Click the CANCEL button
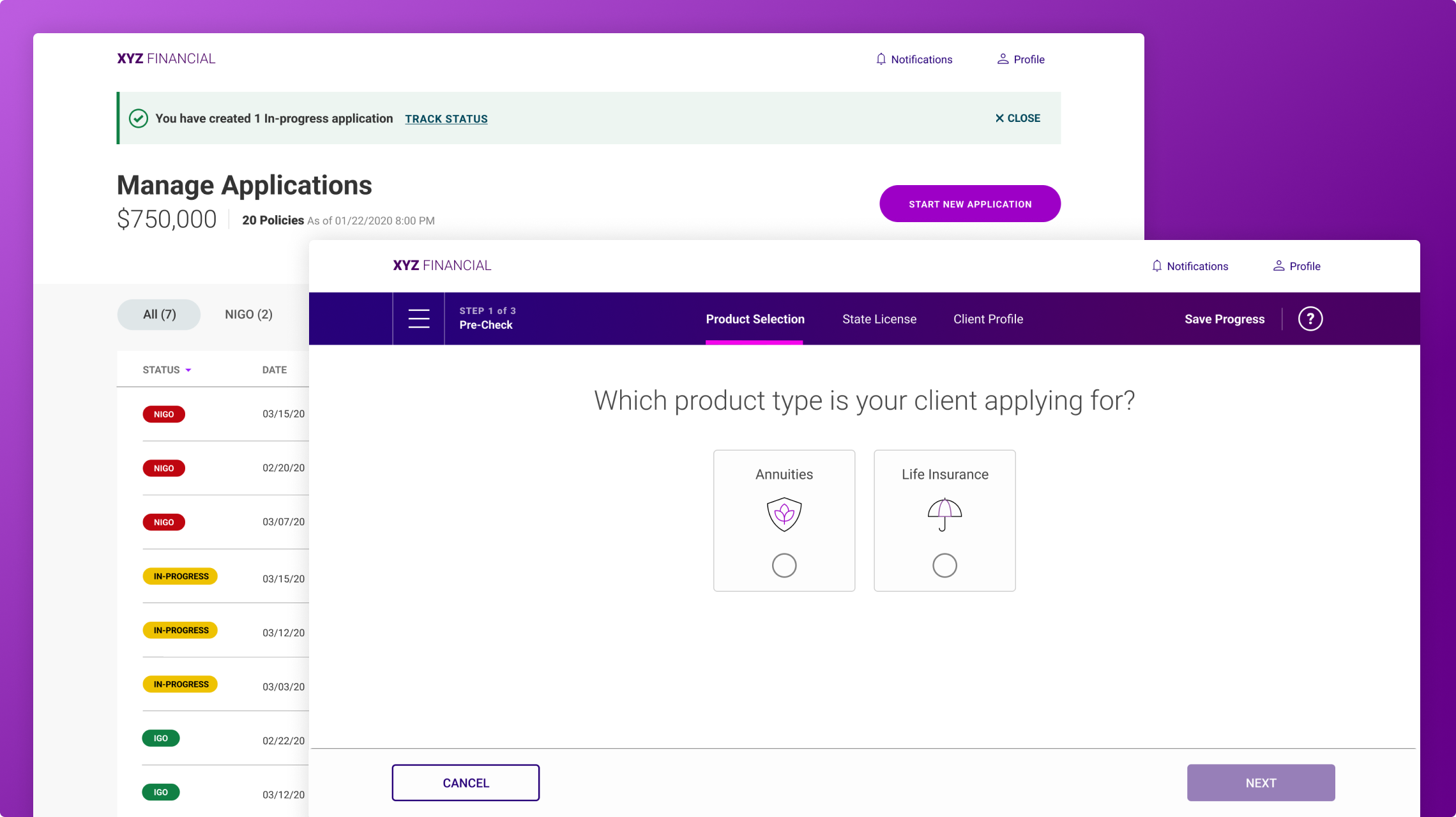The width and height of the screenshot is (1456, 817). [466, 783]
